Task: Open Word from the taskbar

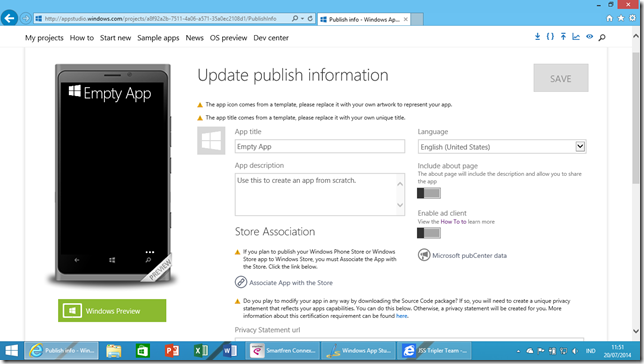Action: [x=230, y=351]
